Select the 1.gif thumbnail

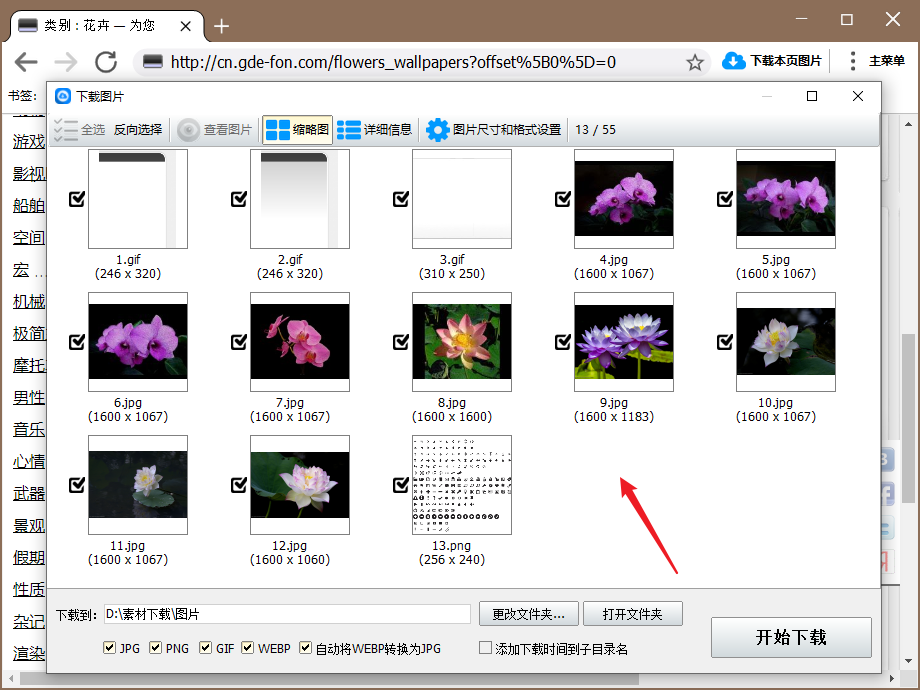pyautogui.click(x=138, y=199)
